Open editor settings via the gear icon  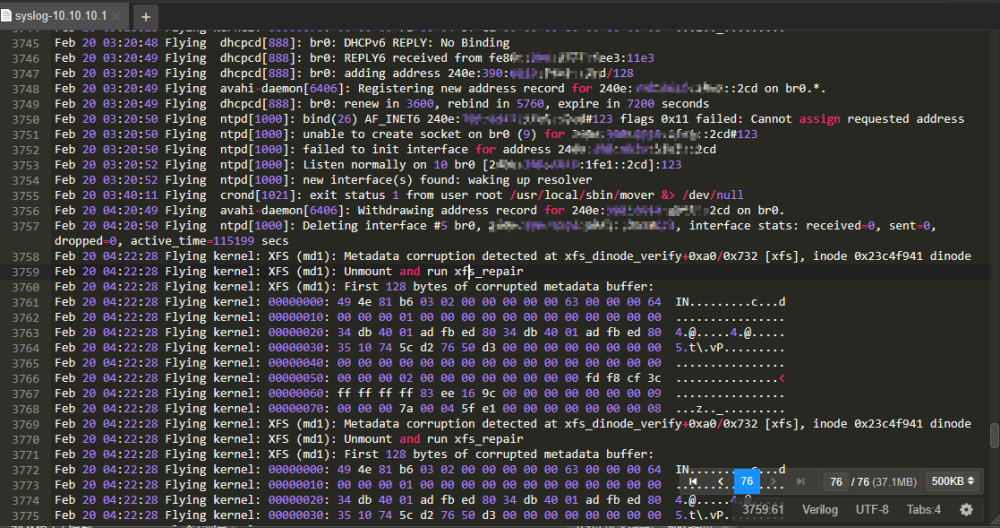tap(966, 510)
